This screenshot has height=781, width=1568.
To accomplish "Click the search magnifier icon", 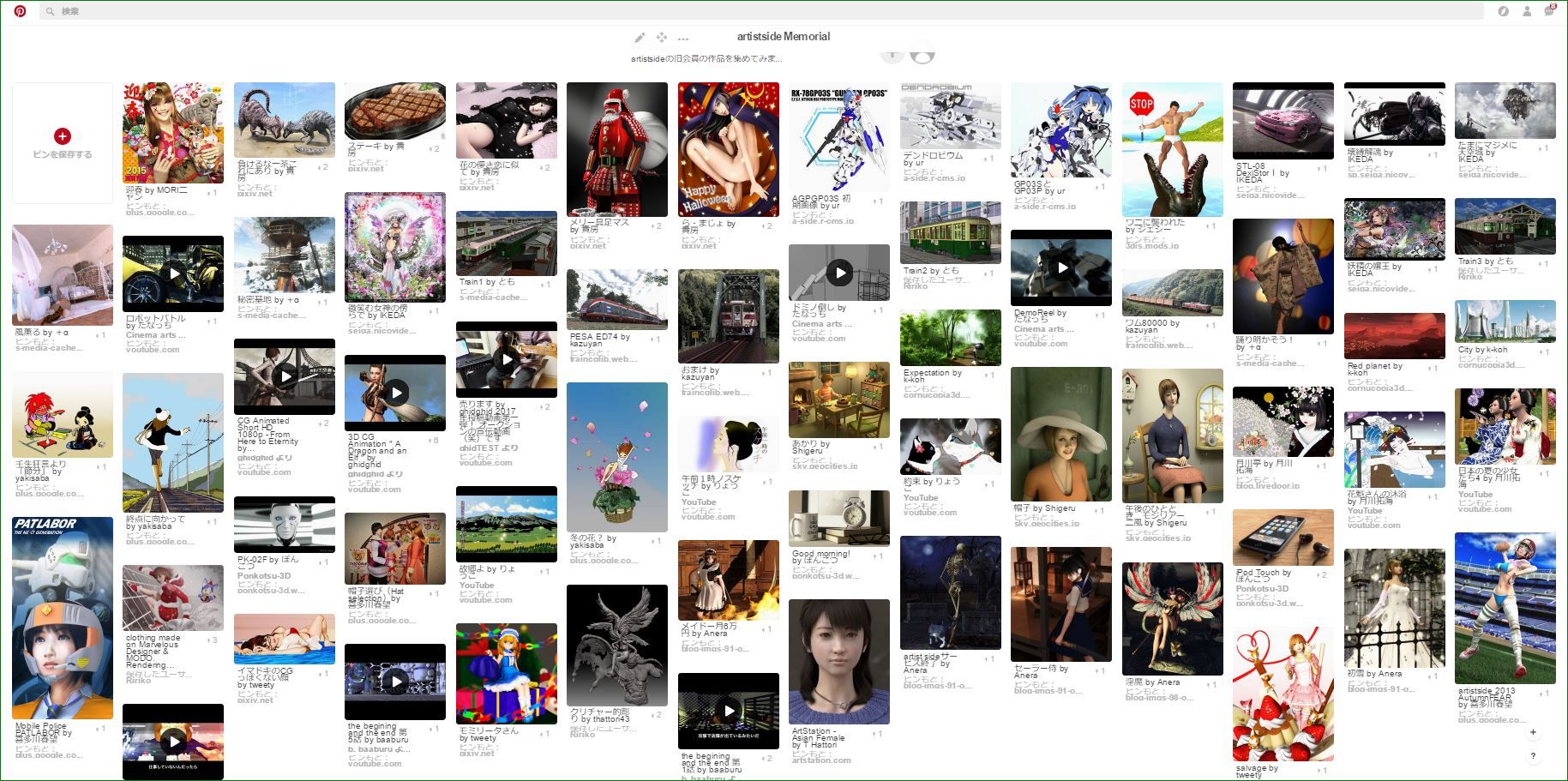I will click(x=51, y=12).
